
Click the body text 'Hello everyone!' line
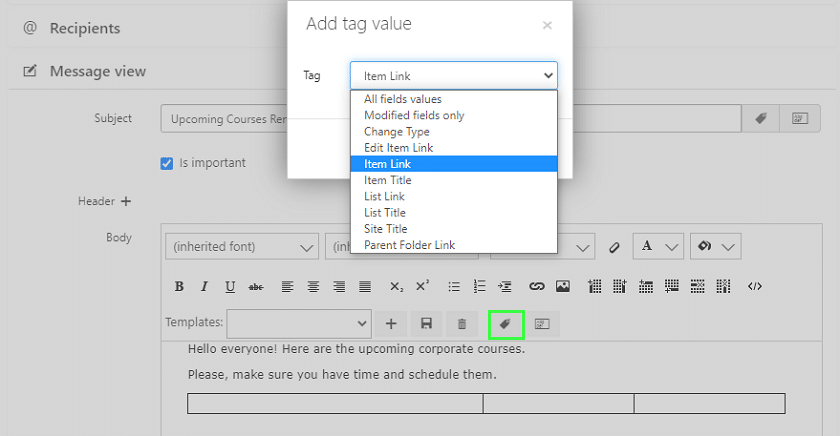(356, 349)
